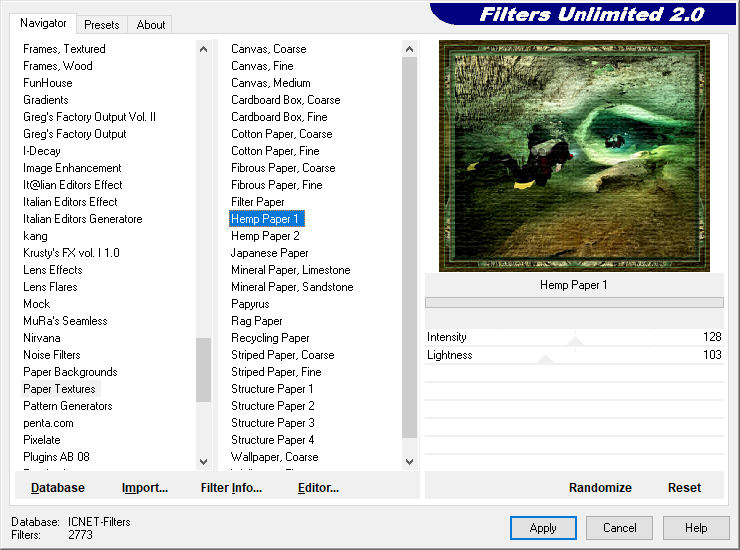Choose the I-Decay category

pyautogui.click(x=42, y=151)
